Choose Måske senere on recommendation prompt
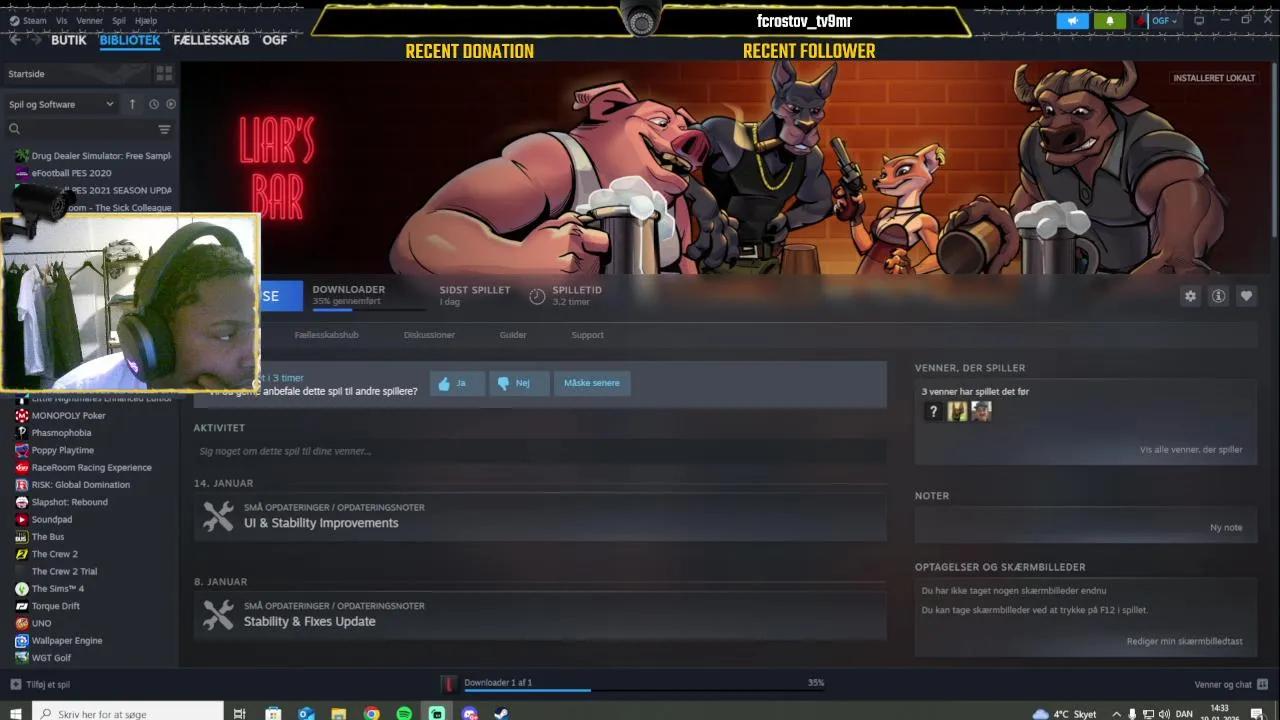 (592, 383)
